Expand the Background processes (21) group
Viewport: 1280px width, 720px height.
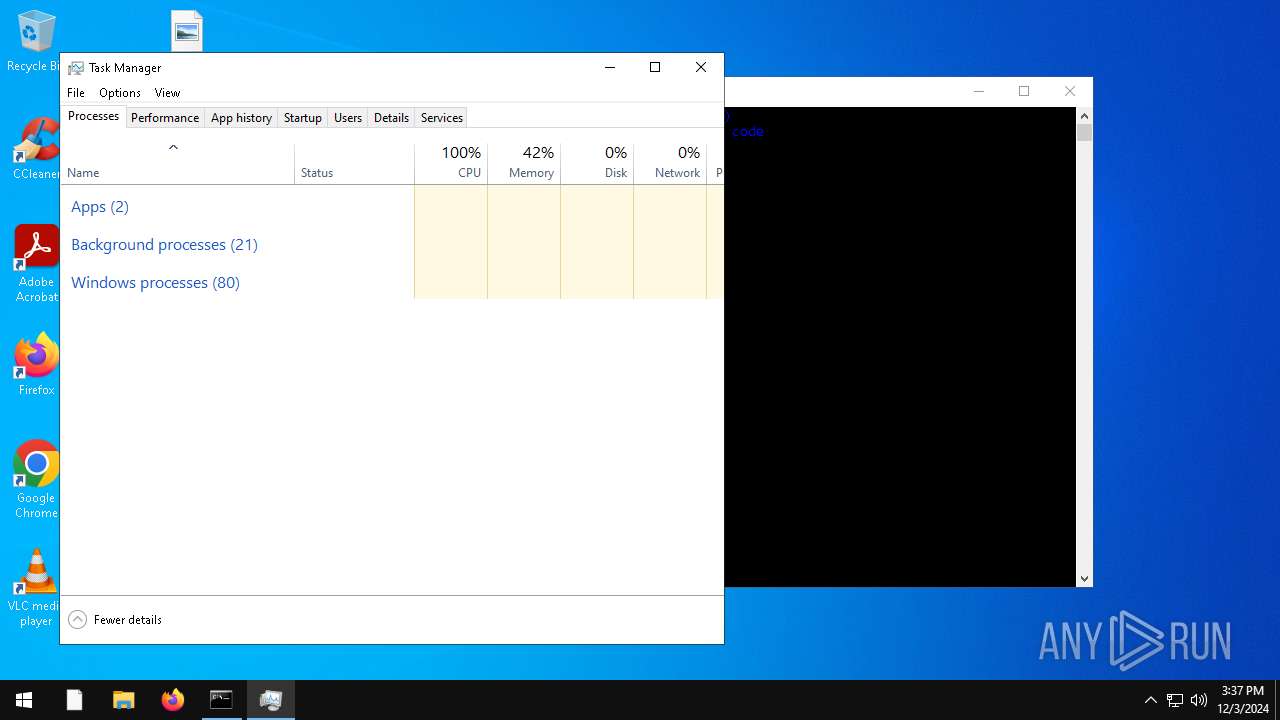[164, 244]
